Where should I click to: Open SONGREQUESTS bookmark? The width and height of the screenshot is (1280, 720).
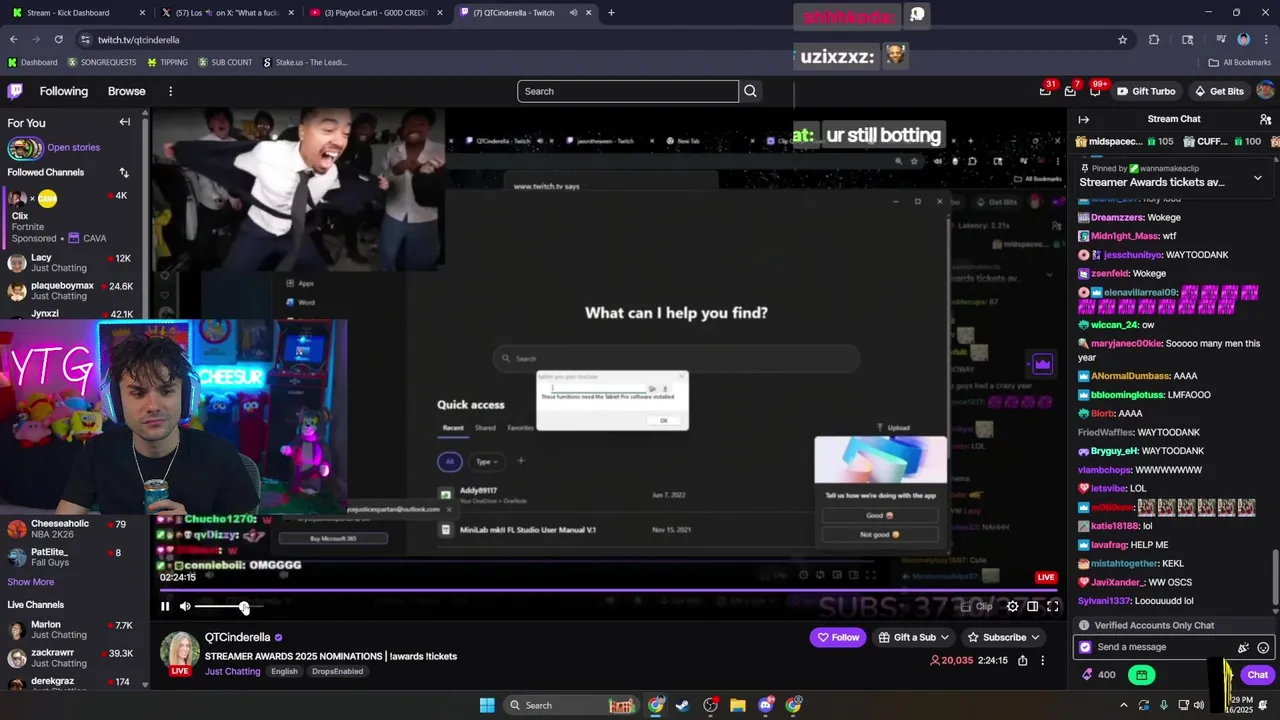point(101,62)
